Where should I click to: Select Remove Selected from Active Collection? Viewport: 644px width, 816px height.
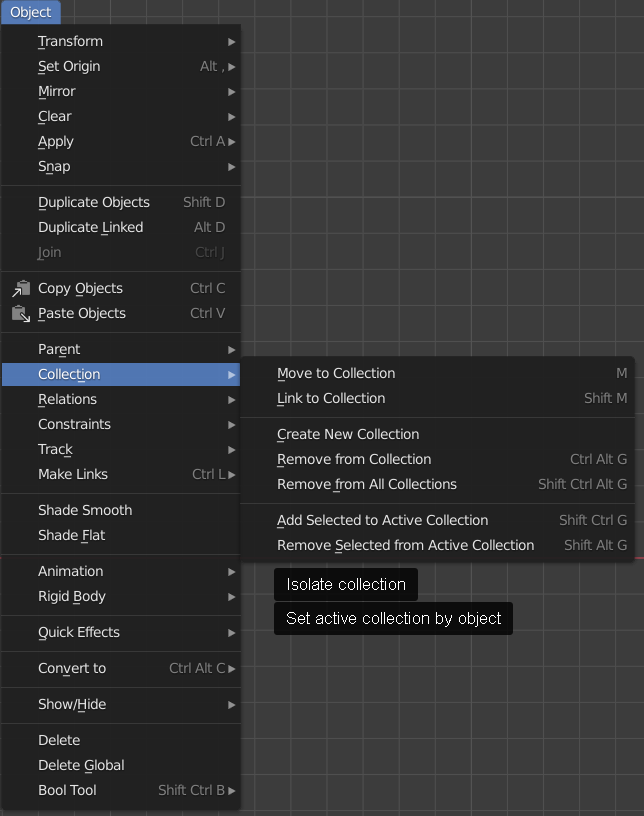tap(437, 545)
